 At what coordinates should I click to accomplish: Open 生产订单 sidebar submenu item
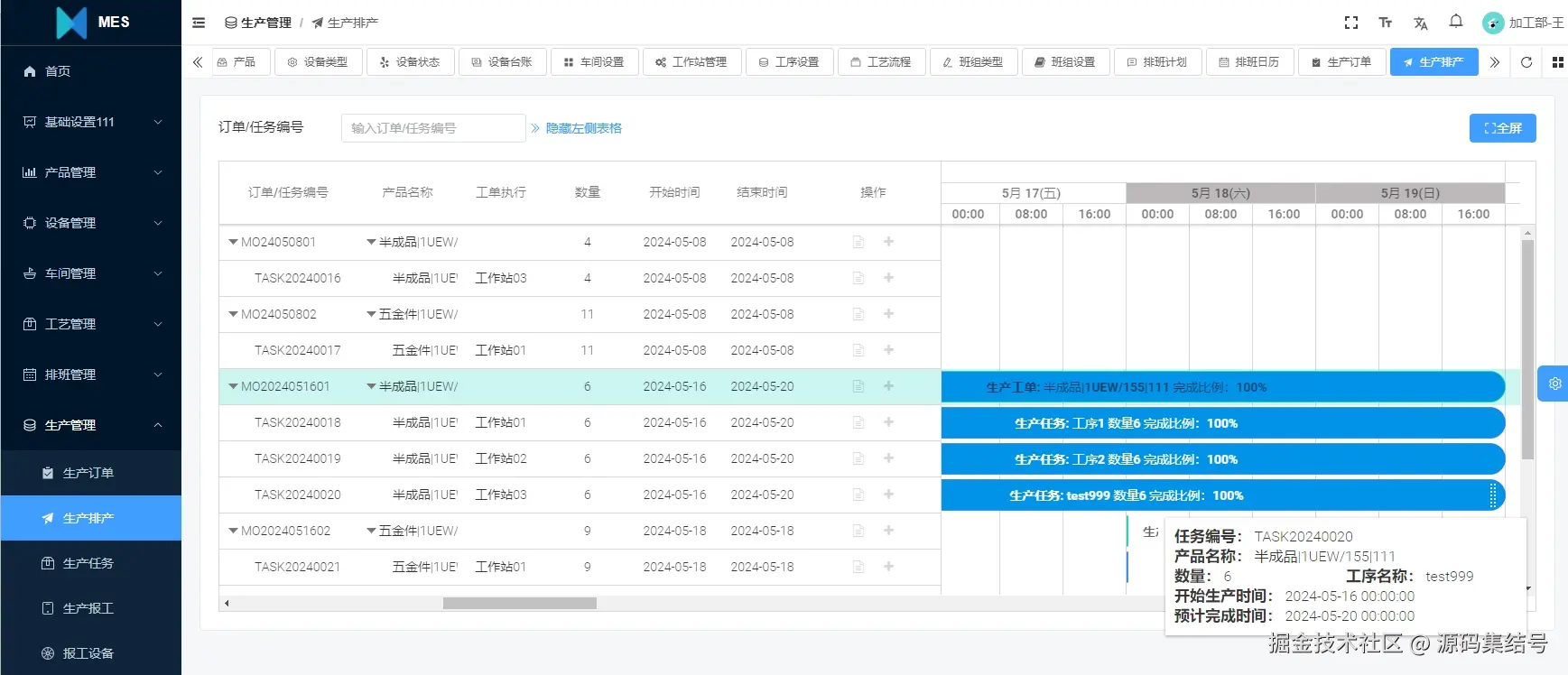(x=90, y=473)
